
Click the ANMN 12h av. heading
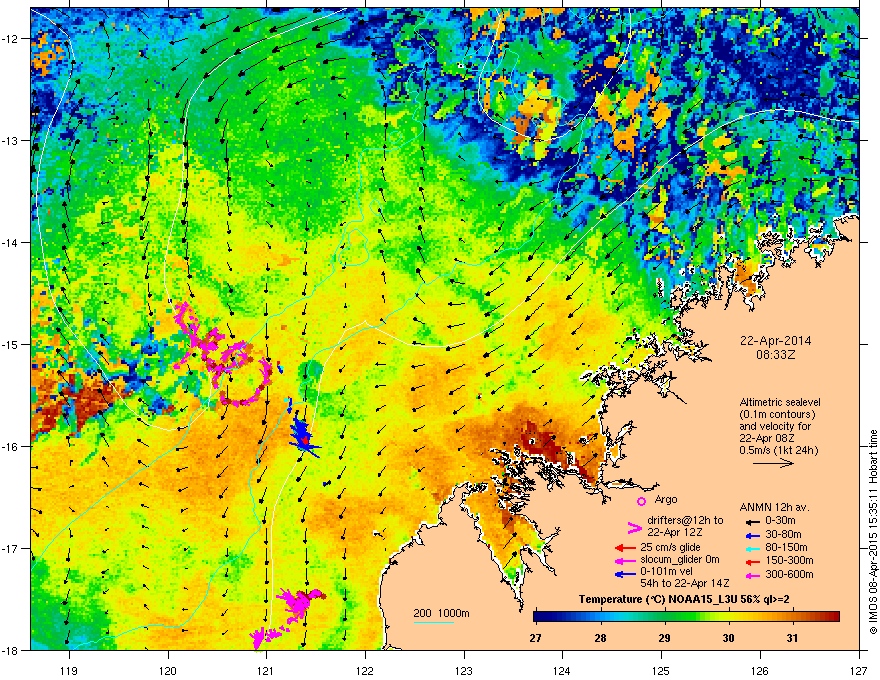point(774,507)
